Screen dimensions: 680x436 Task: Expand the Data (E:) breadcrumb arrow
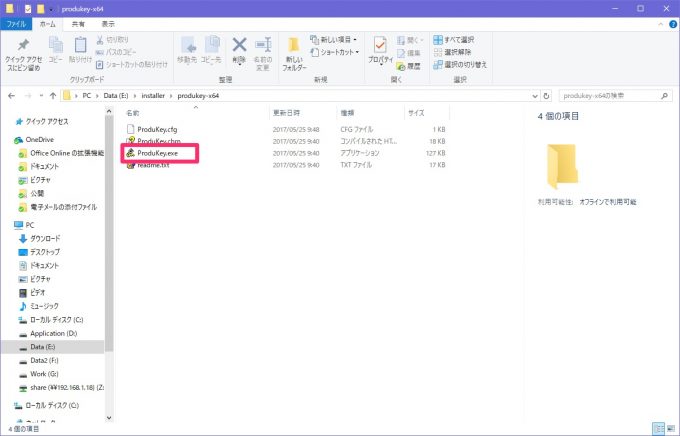tap(136, 96)
